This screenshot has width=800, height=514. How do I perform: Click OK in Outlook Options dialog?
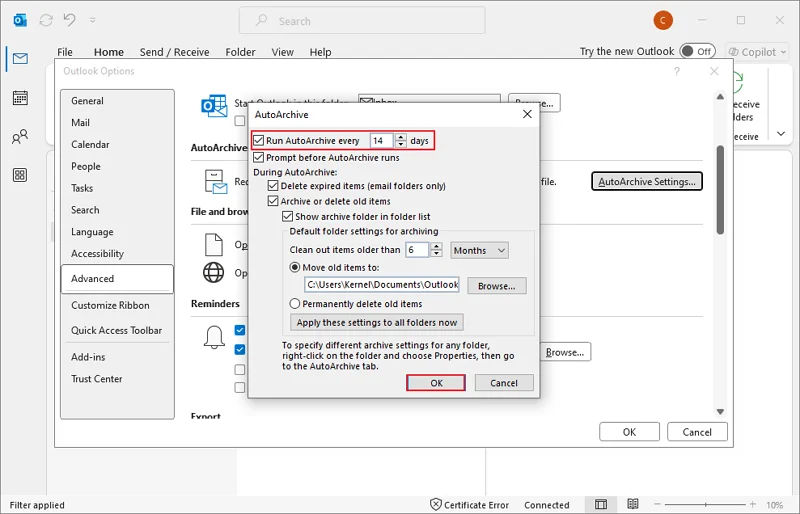(629, 432)
